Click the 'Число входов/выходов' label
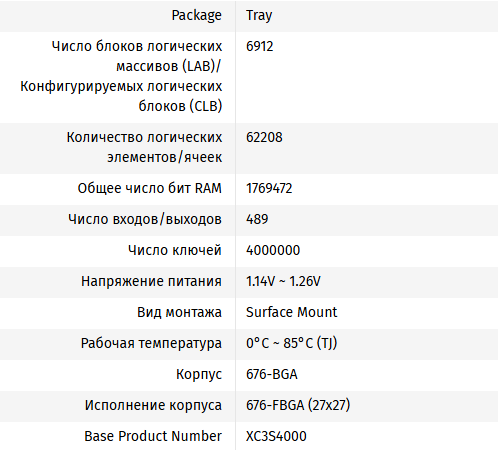498x450 pixels. pyautogui.click(x=145, y=219)
